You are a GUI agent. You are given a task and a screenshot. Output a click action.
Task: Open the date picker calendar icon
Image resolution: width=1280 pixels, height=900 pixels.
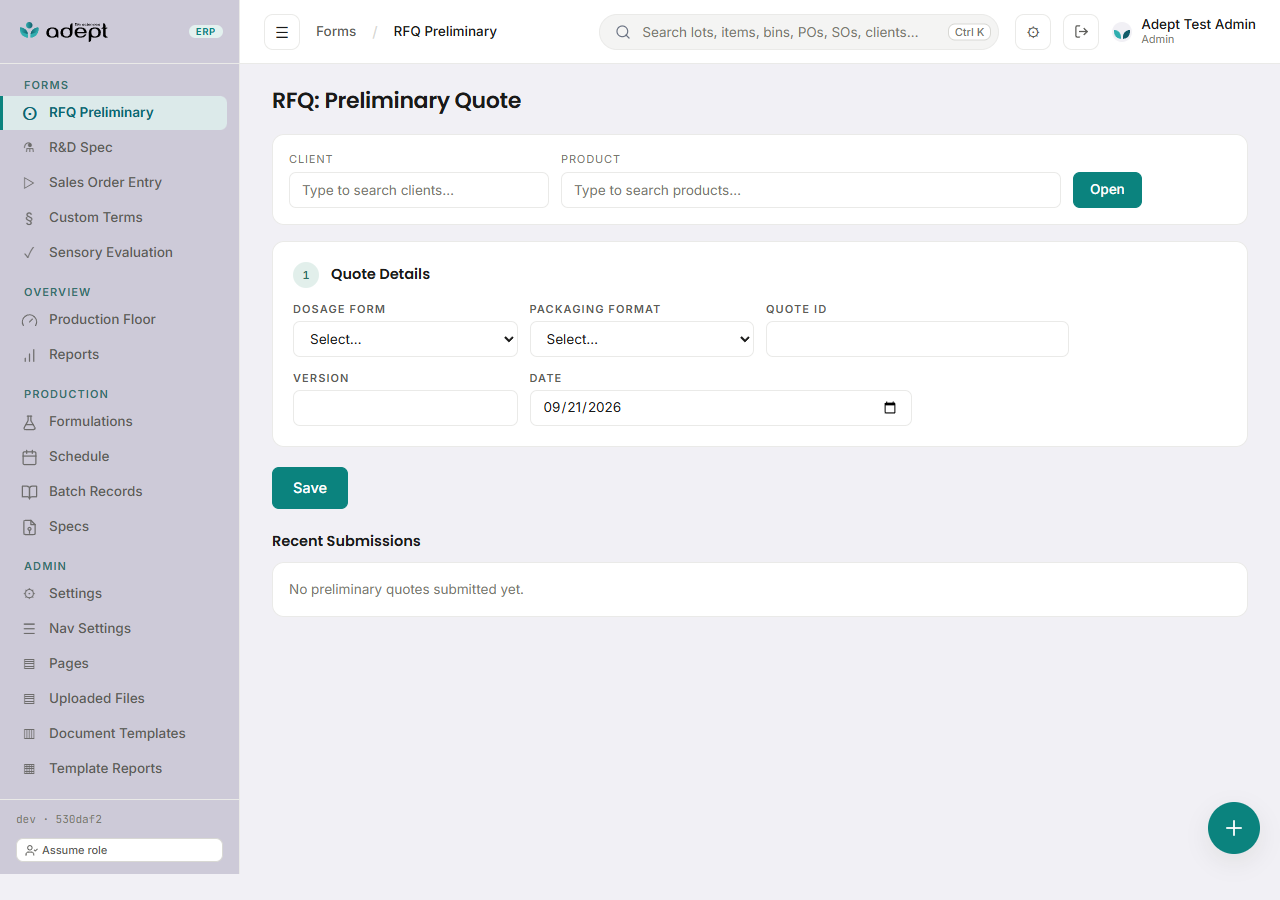[890, 408]
